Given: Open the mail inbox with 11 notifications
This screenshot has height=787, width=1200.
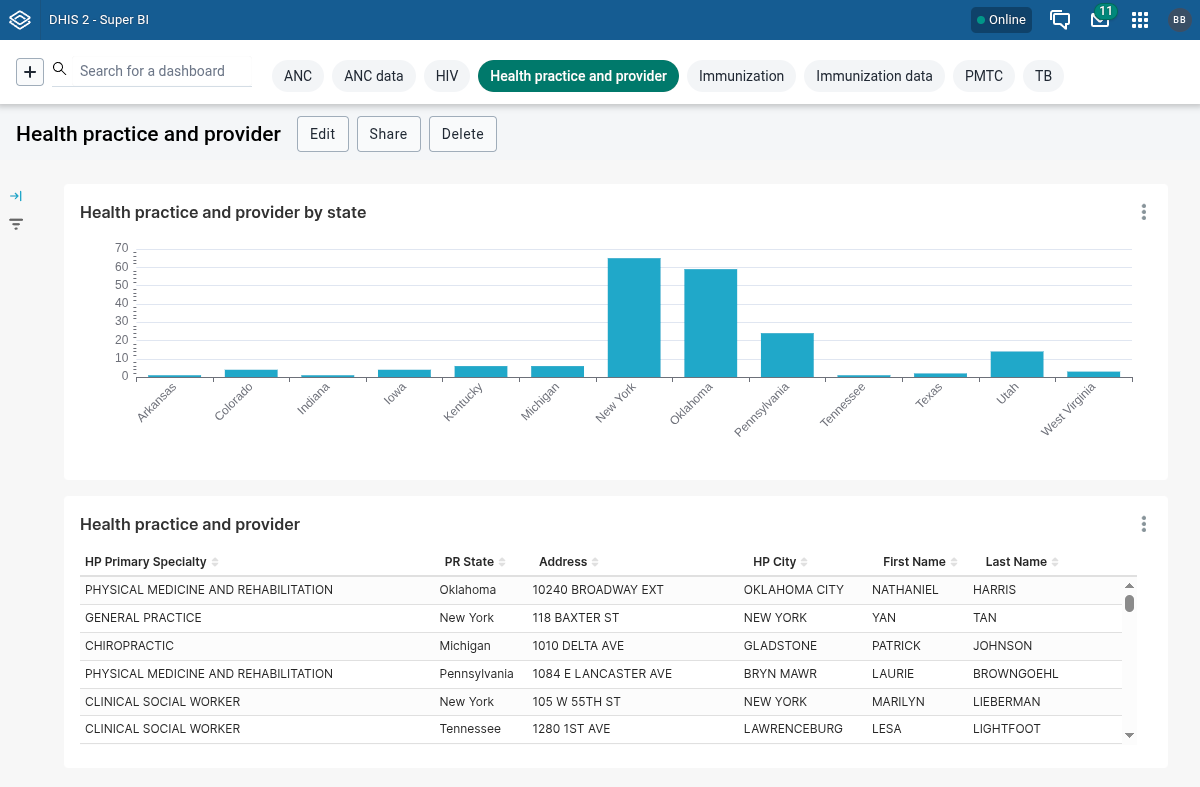Looking at the screenshot, I should (x=1100, y=20).
